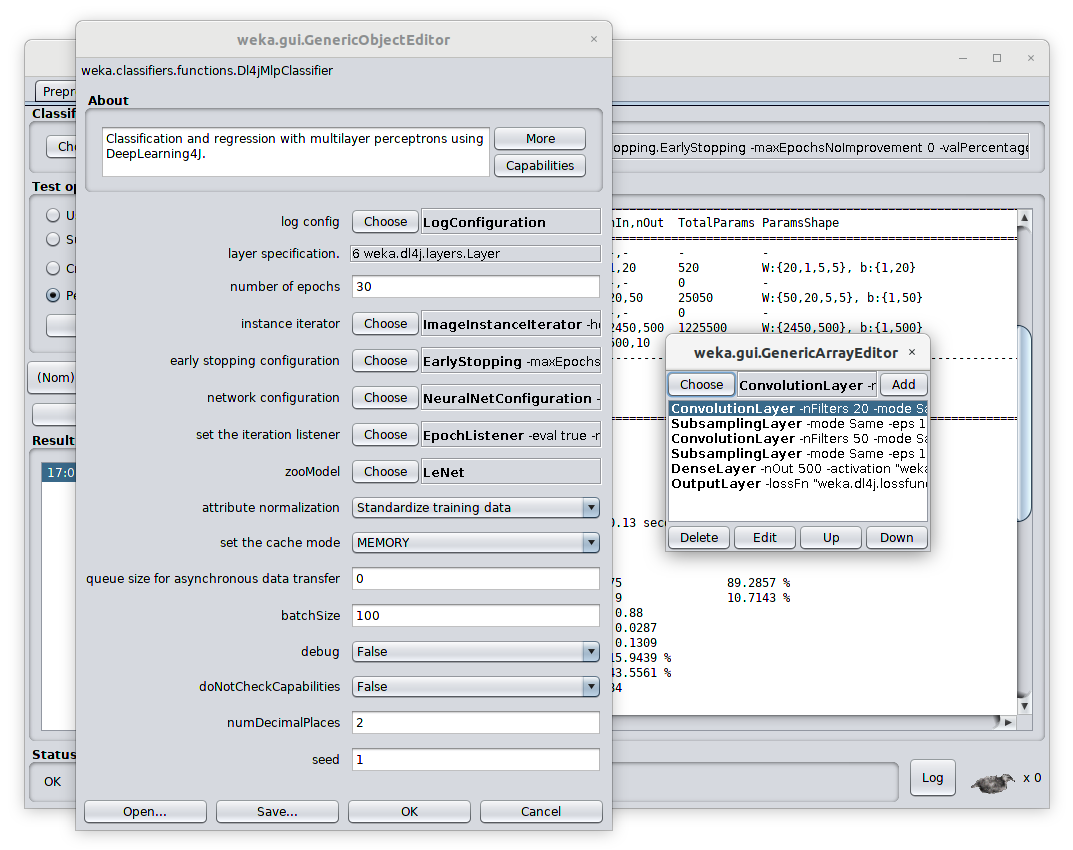Click the seed input field
Screen dimensions: 1073x850
tap(476, 759)
